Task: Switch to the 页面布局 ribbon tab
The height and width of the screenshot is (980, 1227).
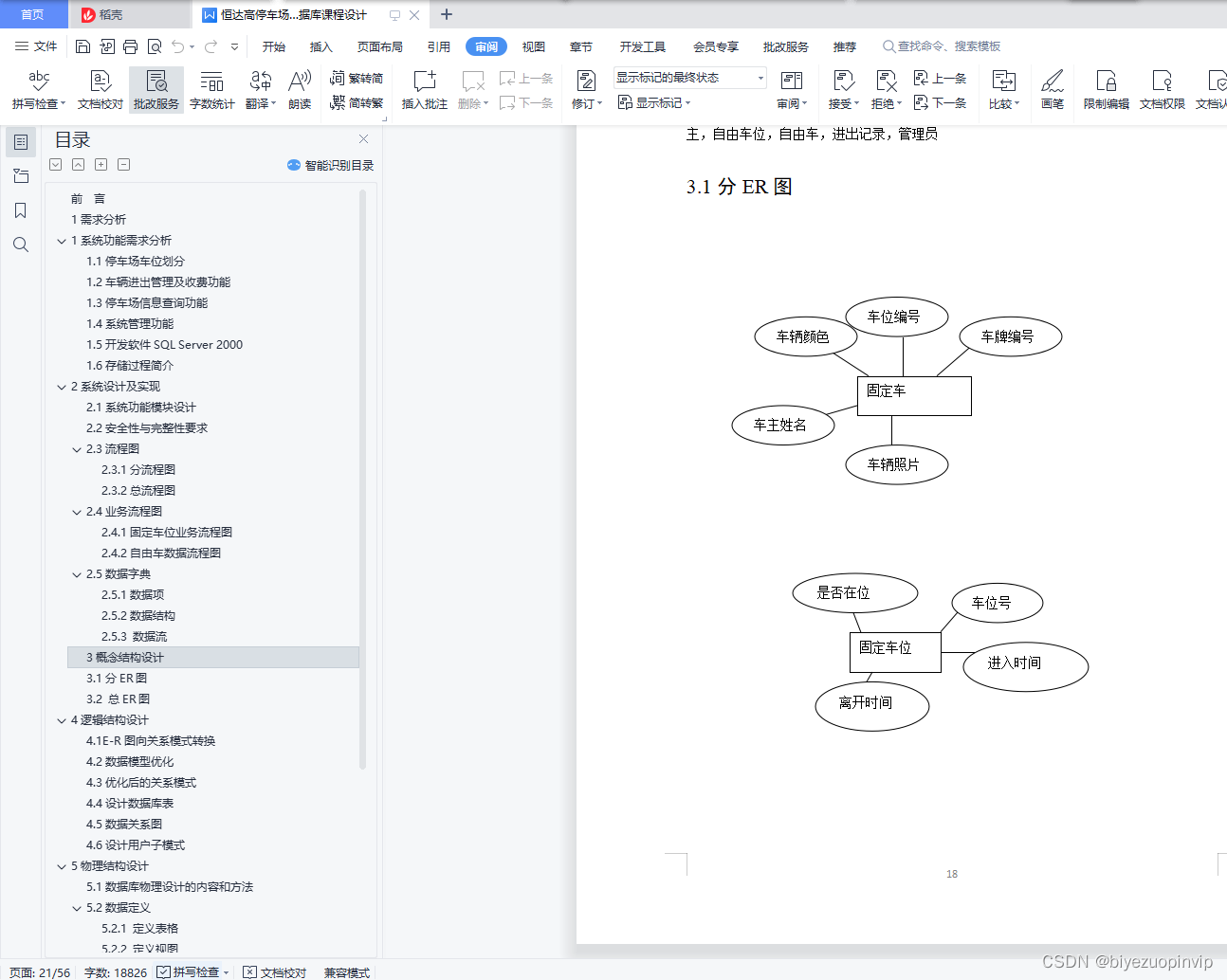Action: (380, 46)
